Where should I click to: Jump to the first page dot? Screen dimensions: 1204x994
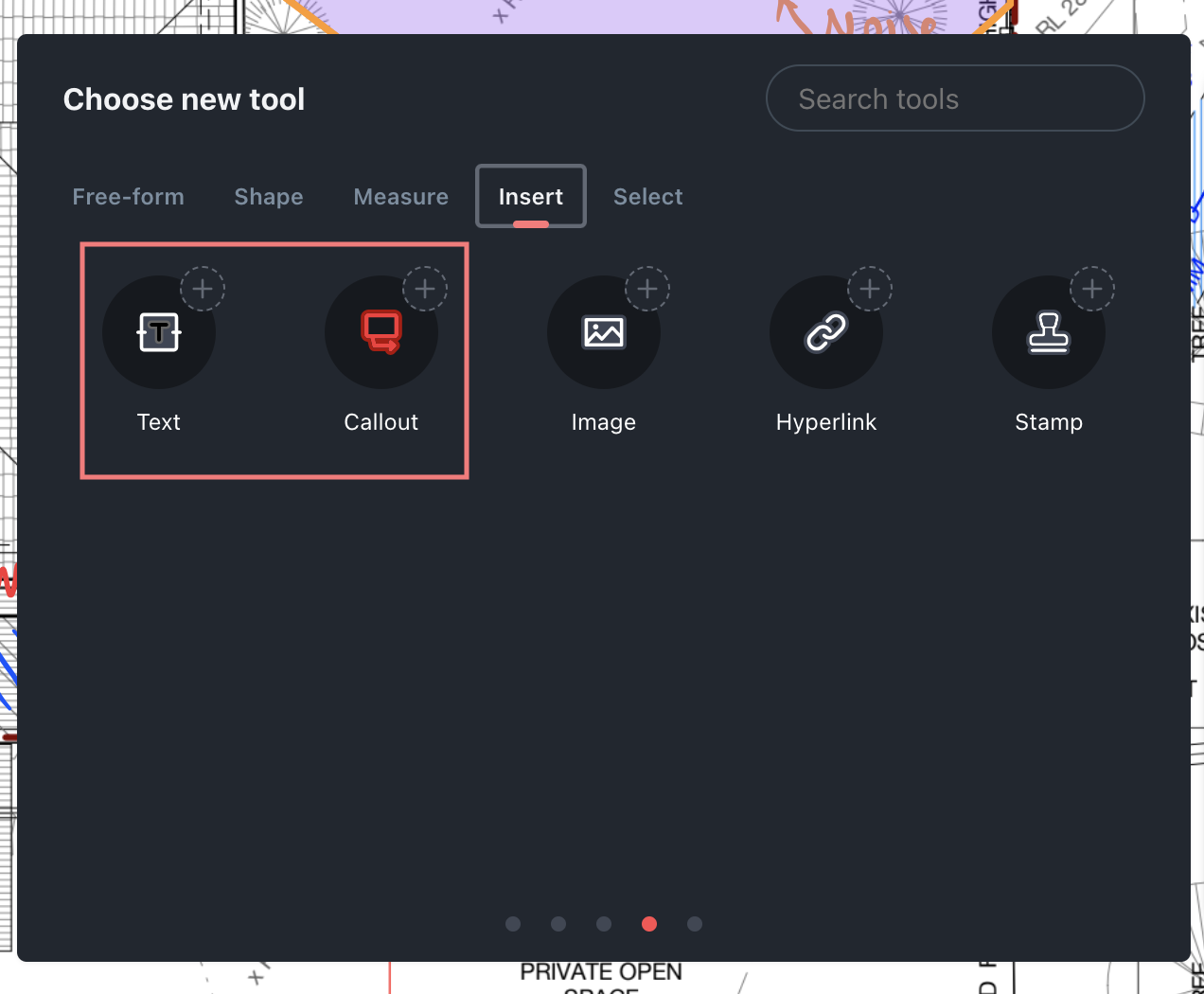(x=513, y=924)
